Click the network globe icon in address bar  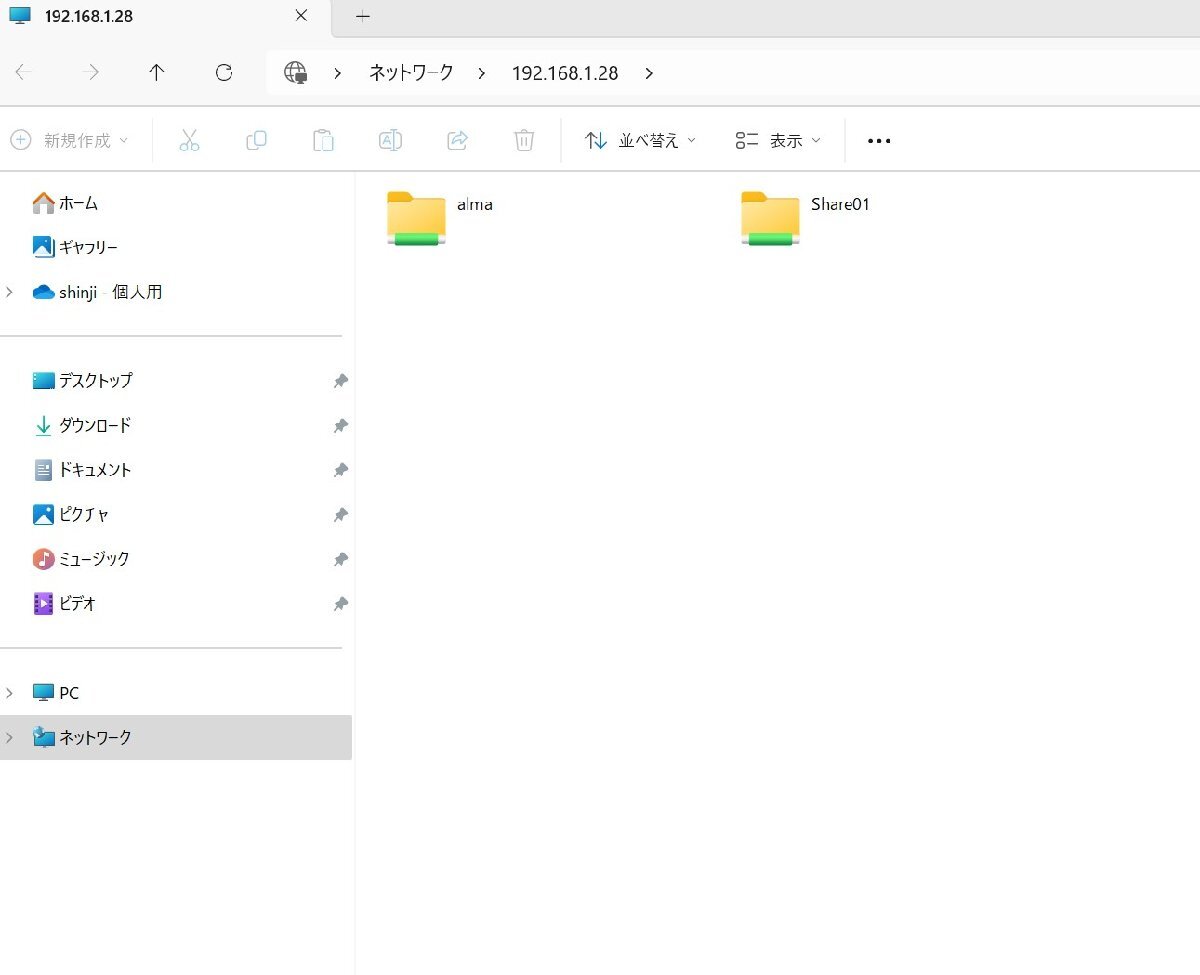pyautogui.click(x=296, y=73)
